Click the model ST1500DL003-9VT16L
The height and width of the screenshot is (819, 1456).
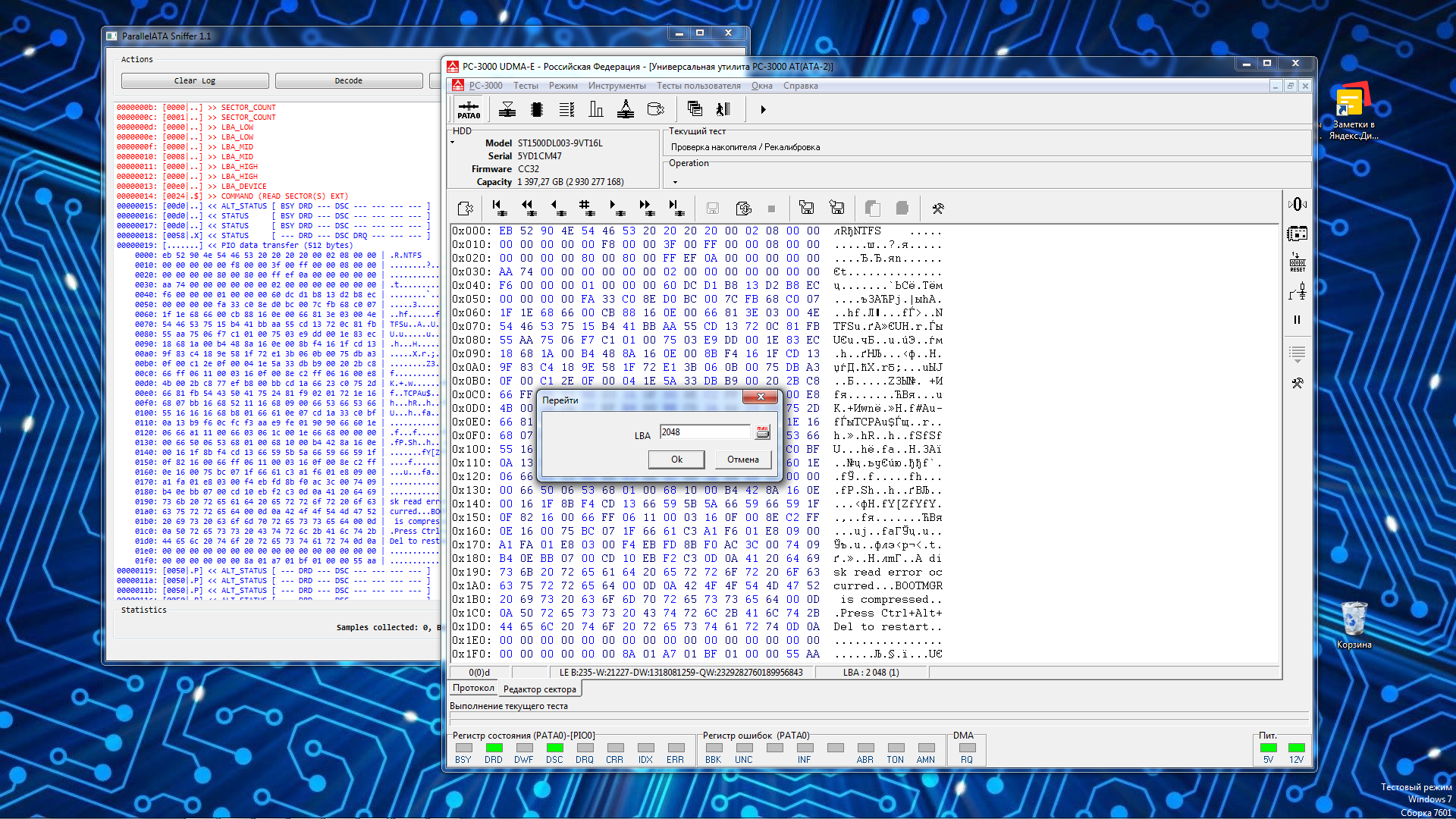click(x=560, y=143)
